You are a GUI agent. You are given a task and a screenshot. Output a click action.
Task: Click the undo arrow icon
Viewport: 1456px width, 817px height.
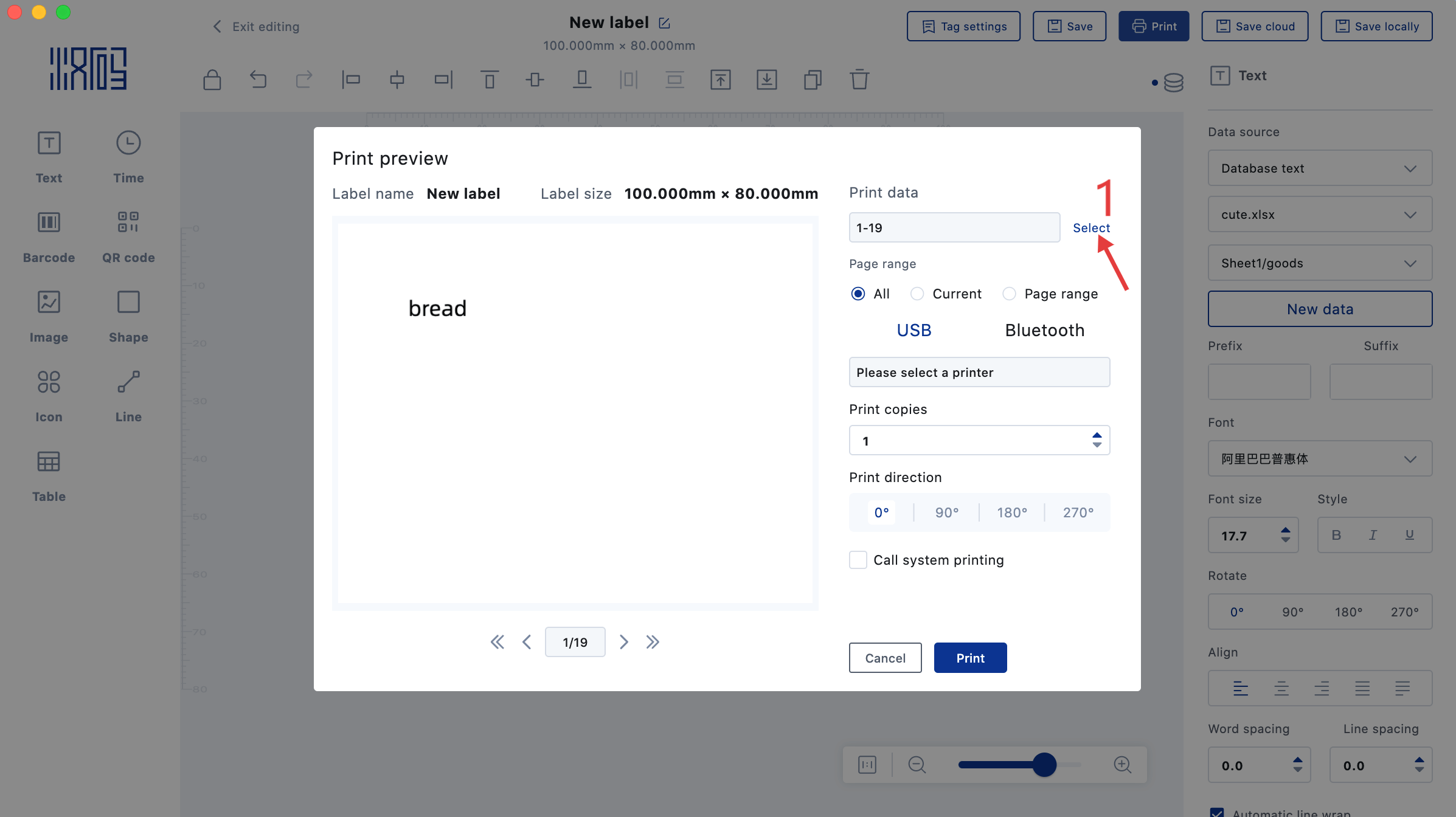(258, 80)
